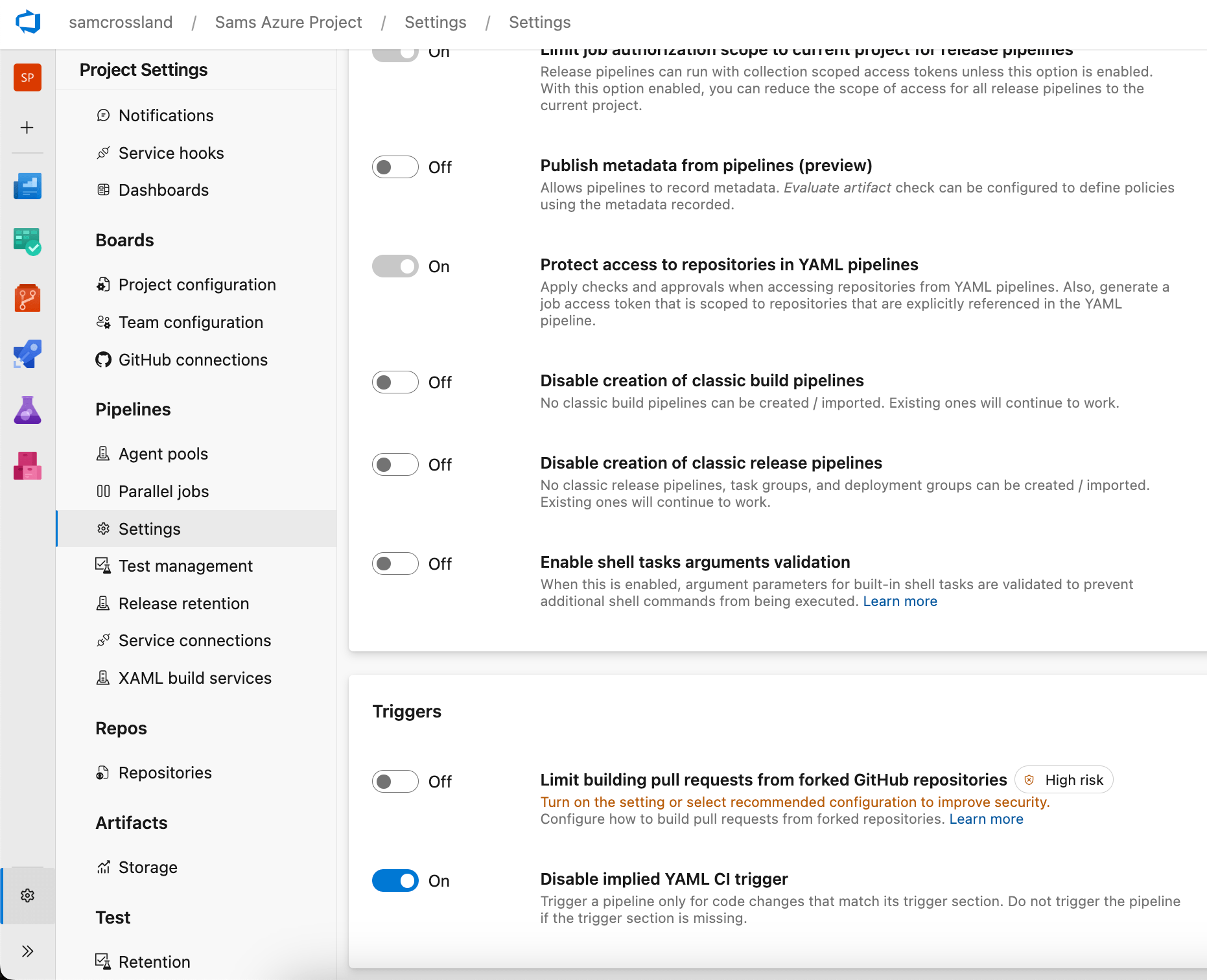Go to samcrossland organization breadcrumb
Screen dimensions: 1207x980
pos(121,22)
